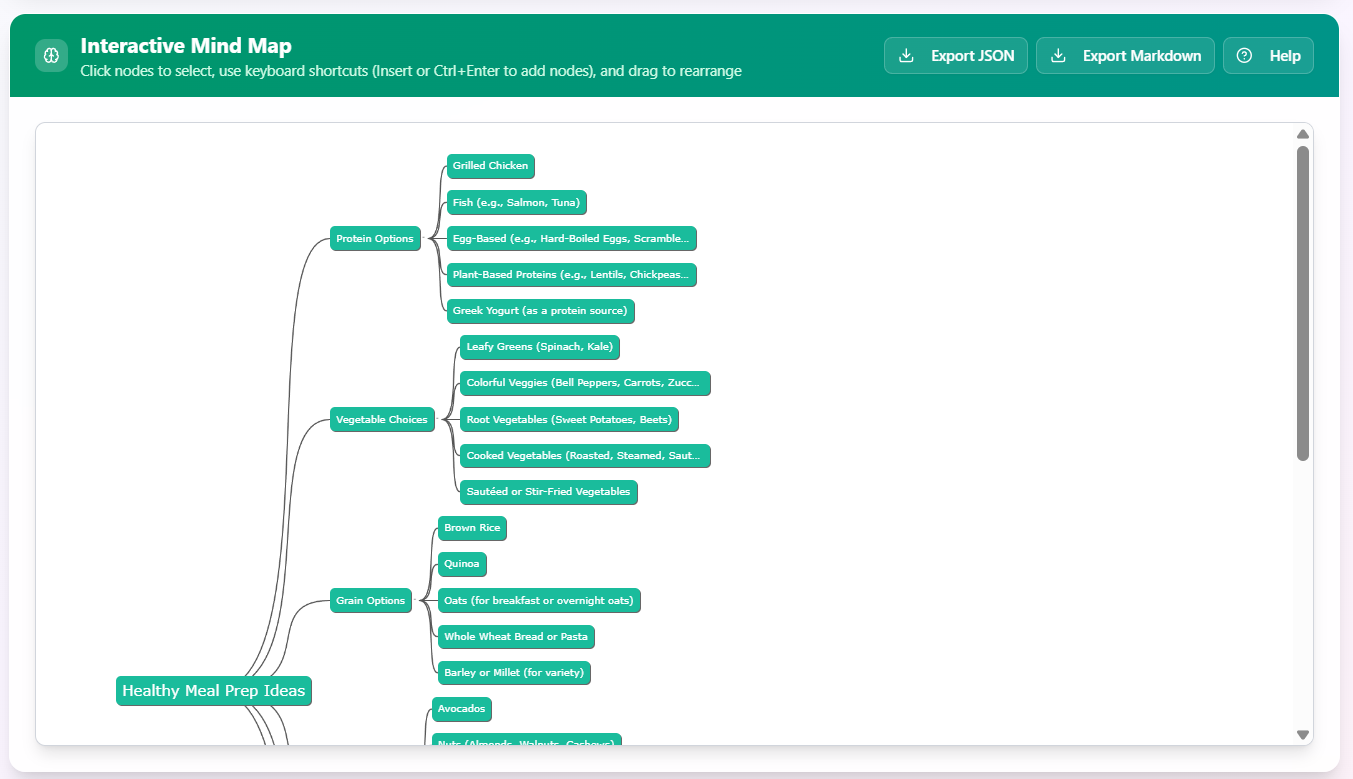Select the Vegetable Choices node
This screenshot has width=1353, height=779.
[381, 420]
